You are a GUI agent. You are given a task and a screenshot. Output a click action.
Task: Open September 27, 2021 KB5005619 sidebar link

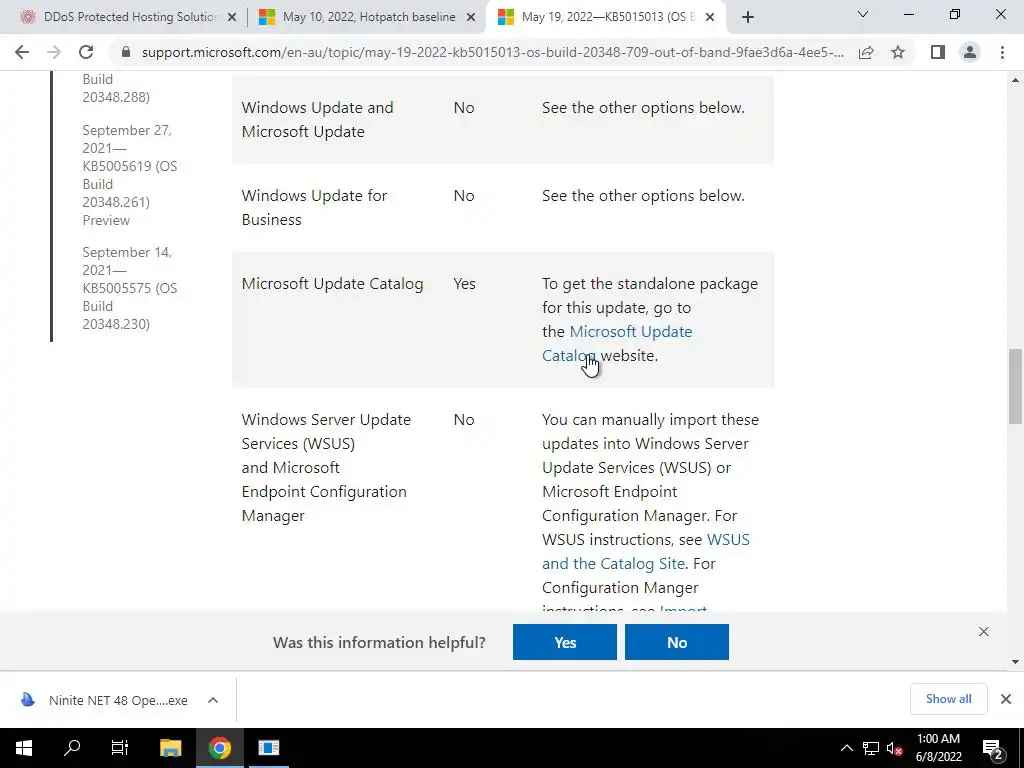(x=129, y=175)
